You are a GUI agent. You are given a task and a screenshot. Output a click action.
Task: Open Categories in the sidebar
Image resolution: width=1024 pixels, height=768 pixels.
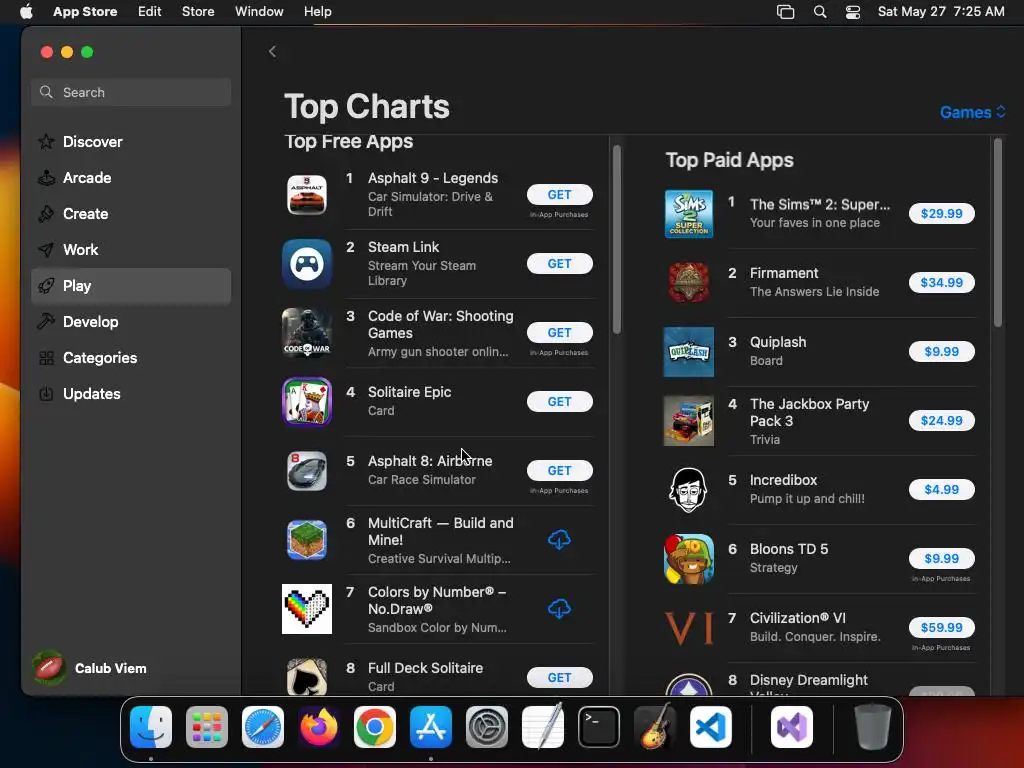(x=131, y=358)
